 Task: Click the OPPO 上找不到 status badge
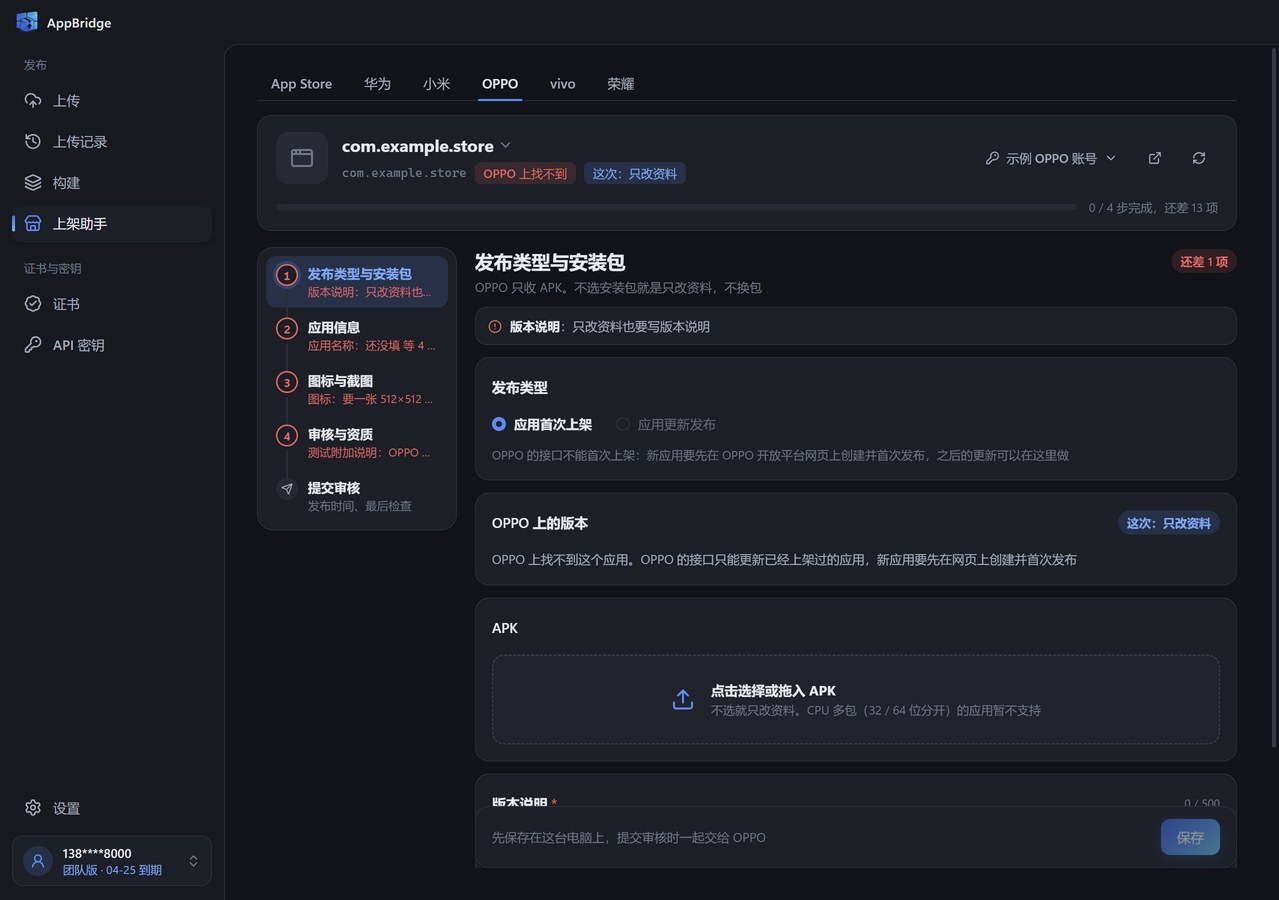click(x=525, y=174)
